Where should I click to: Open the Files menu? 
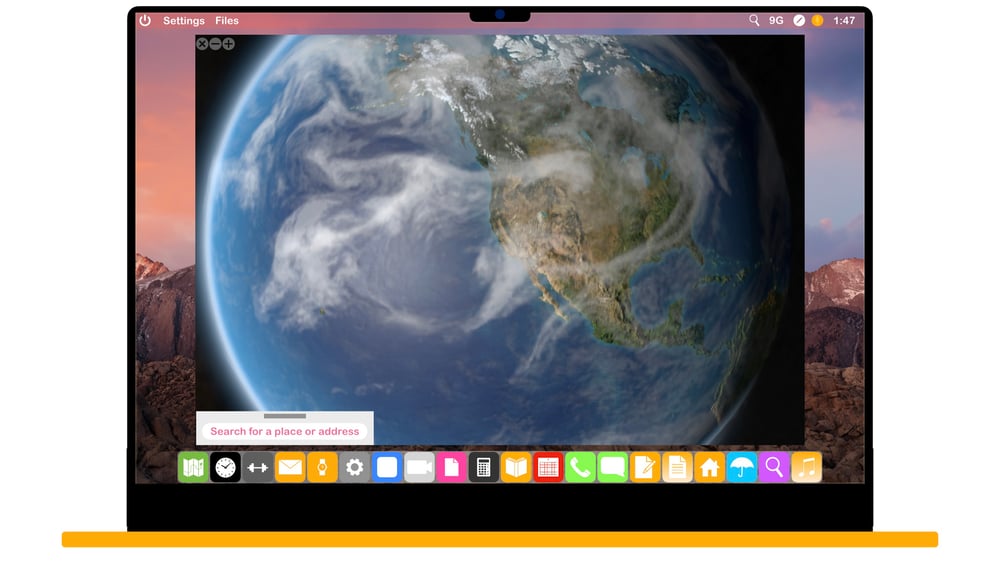pyautogui.click(x=226, y=20)
